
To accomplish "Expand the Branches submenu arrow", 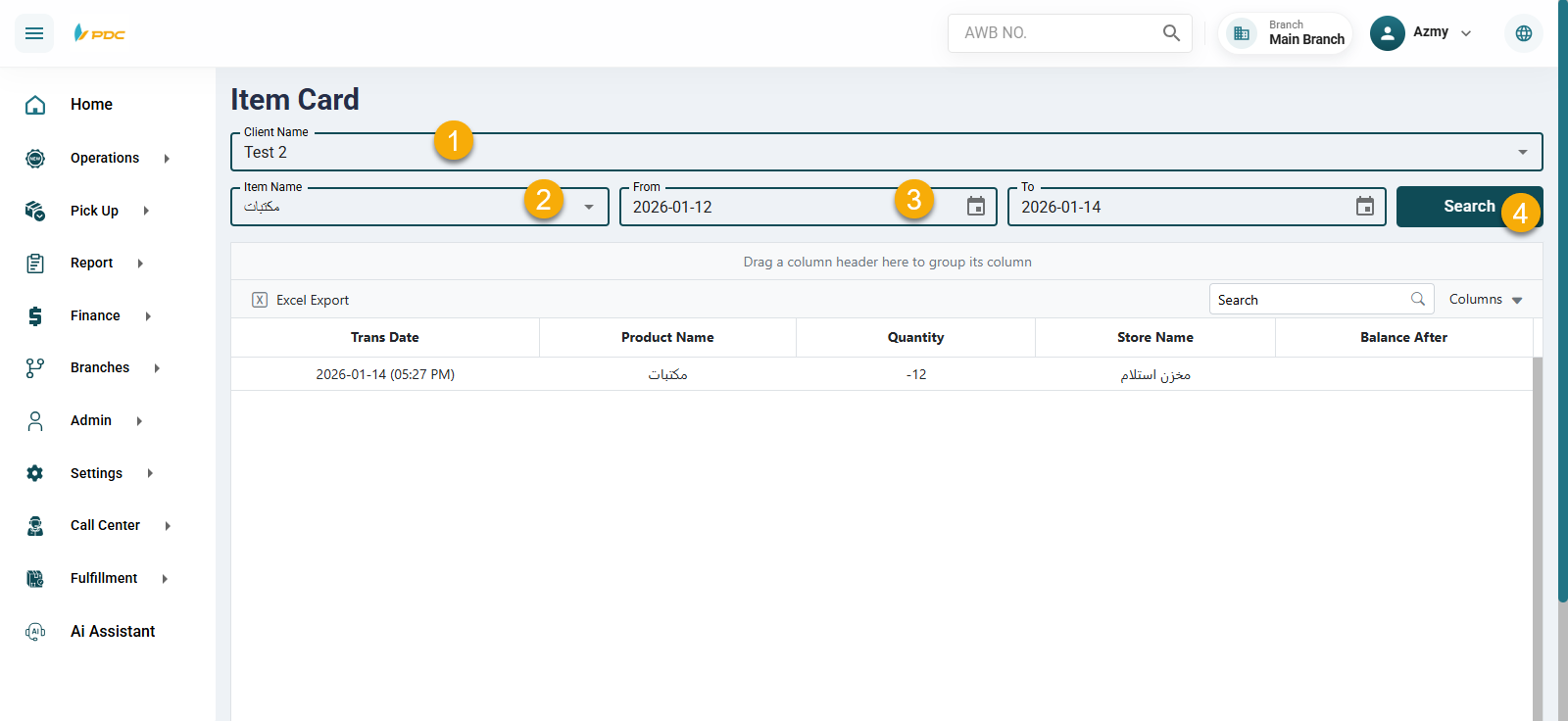I will coord(157,368).
